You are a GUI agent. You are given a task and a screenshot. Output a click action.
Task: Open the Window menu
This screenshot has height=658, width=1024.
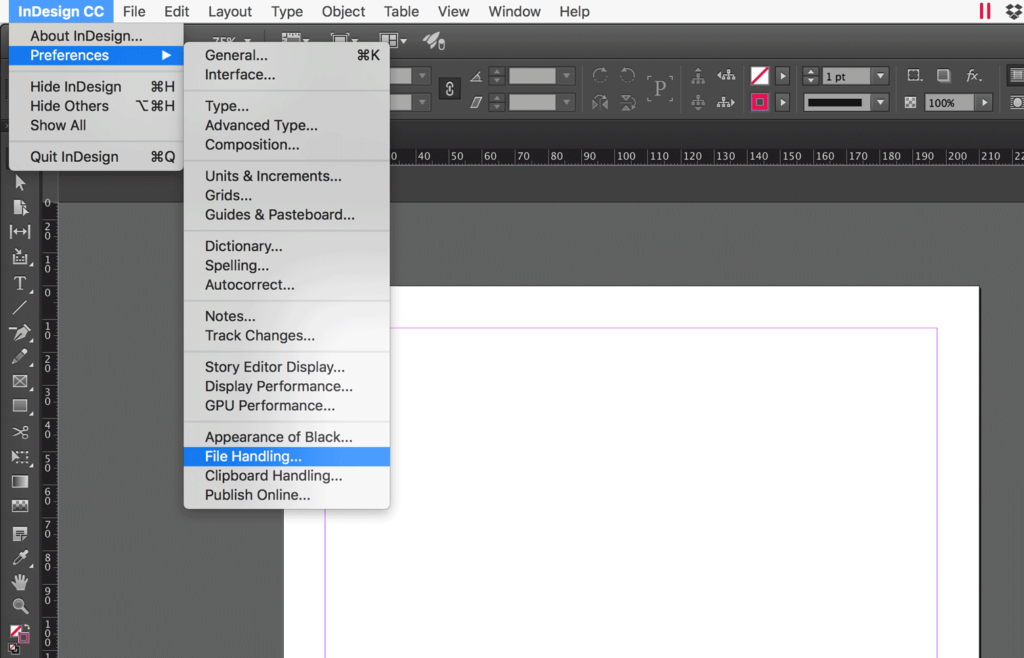pos(514,11)
